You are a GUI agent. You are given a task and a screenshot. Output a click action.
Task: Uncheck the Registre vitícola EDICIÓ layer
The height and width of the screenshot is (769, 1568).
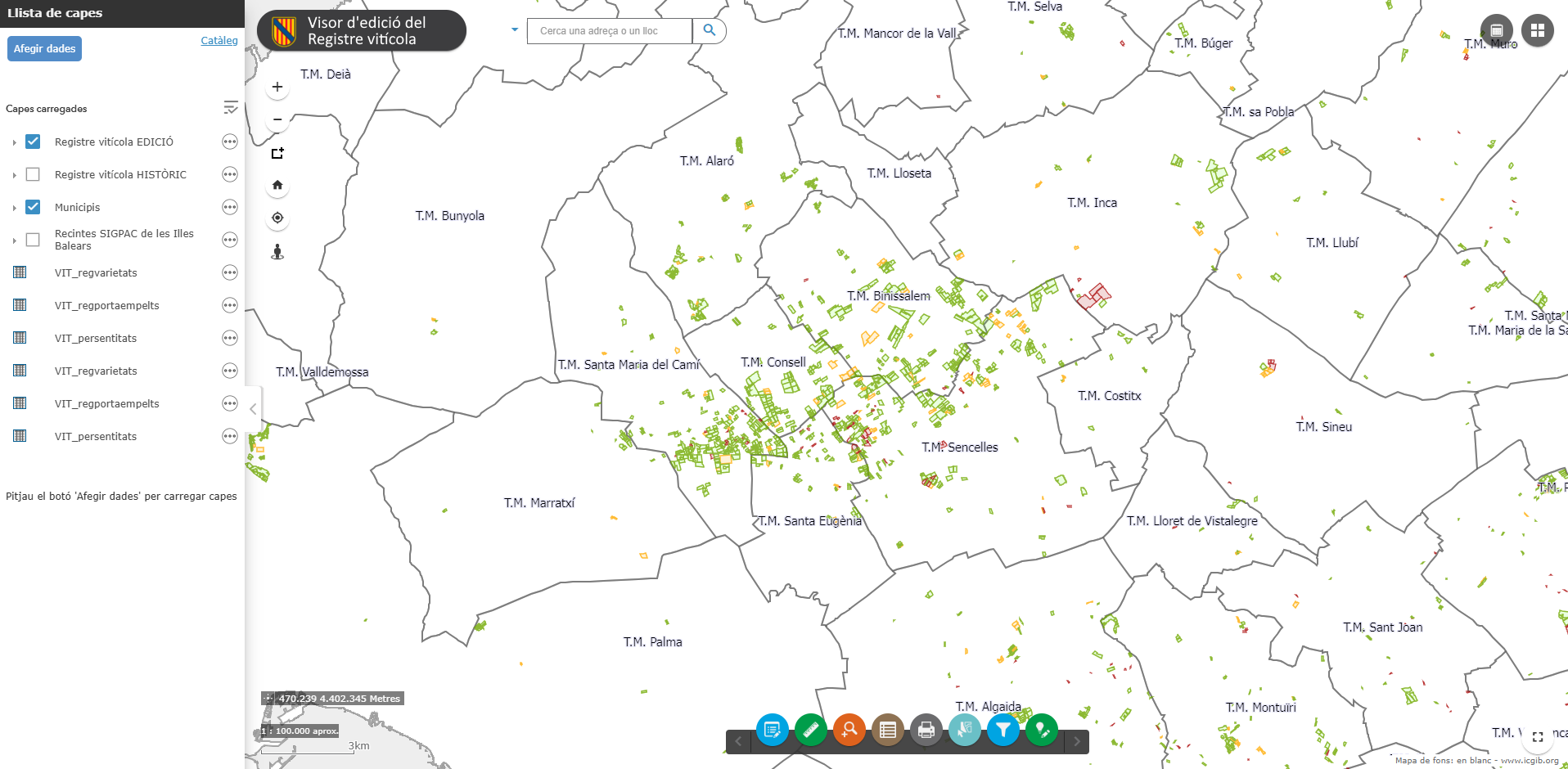33,142
